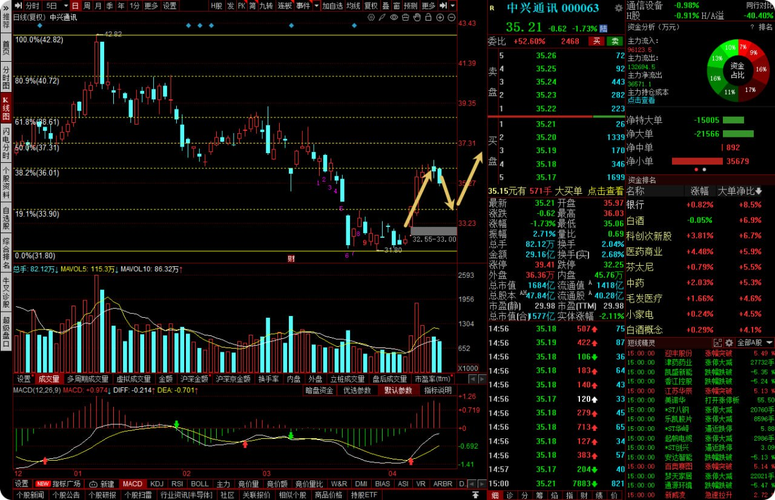Click the pop-out icon in 短线精灵 header

[x=718, y=342]
